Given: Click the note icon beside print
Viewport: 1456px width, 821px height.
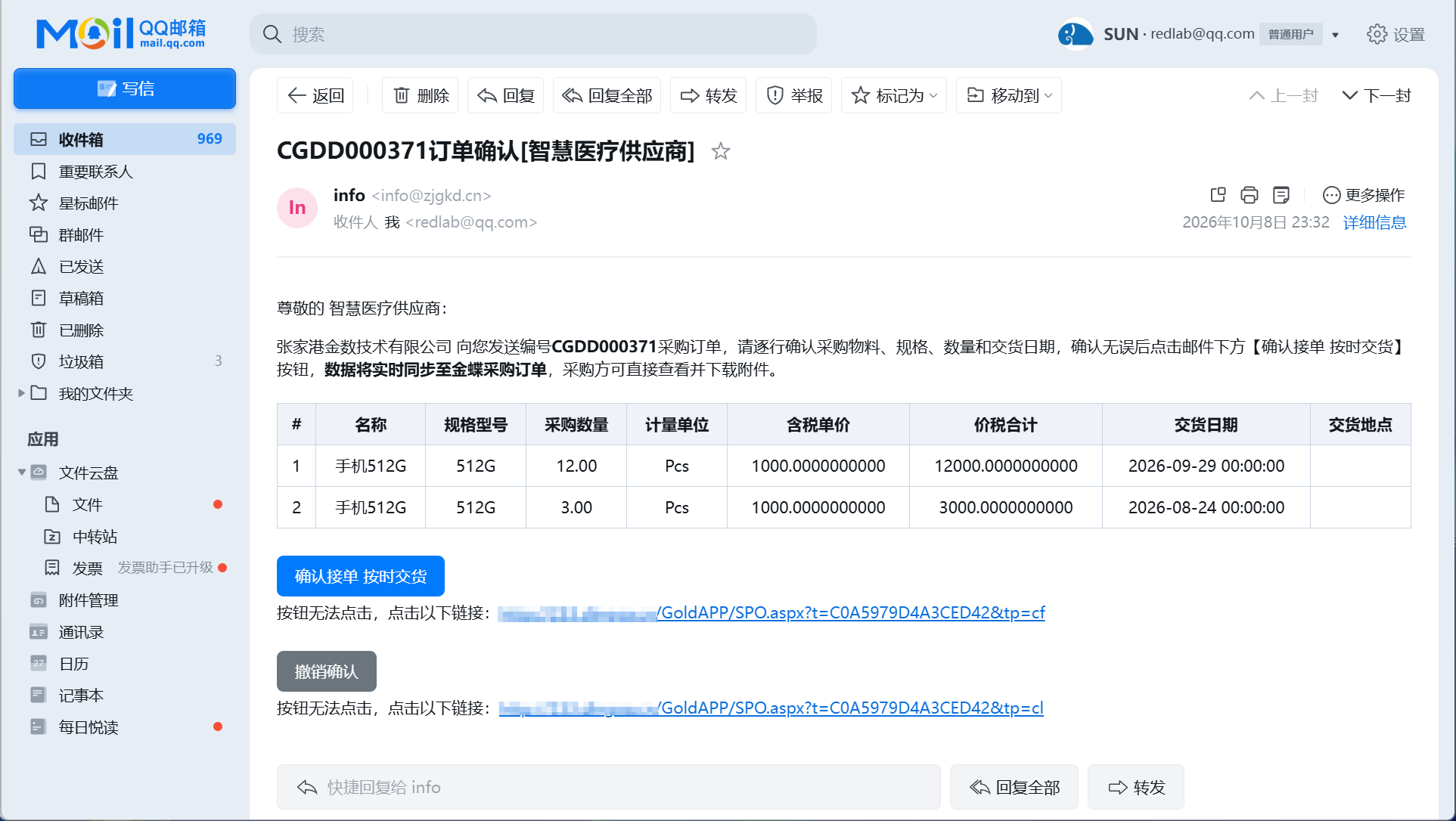Looking at the screenshot, I should (1281, 195).
